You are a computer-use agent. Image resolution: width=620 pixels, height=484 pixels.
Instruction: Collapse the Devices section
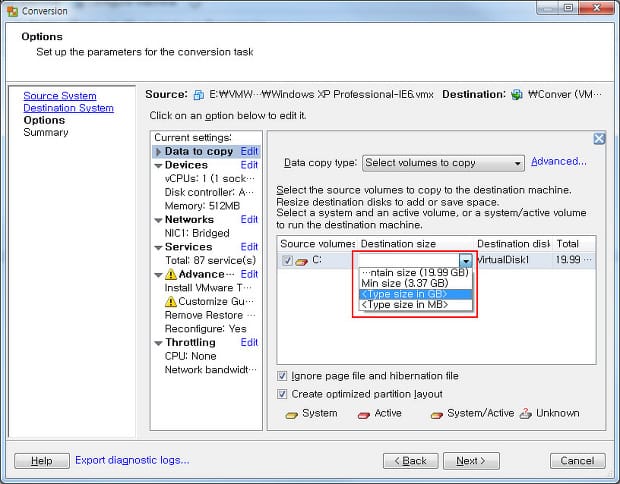coord(159,166)
